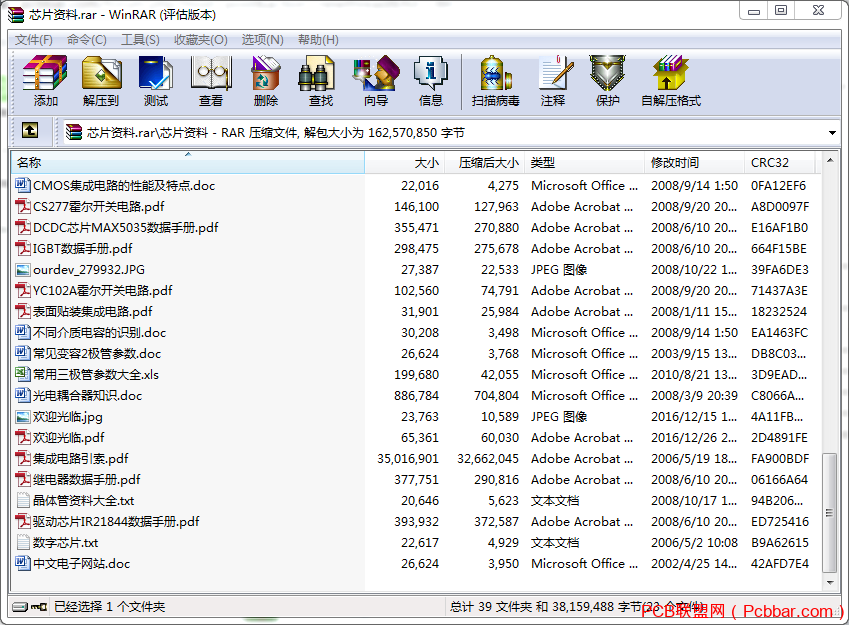Screen dimensions: 849x625
Task: Click the Virus Scan (扫描病毒) icon
Action: click(495, 73)
